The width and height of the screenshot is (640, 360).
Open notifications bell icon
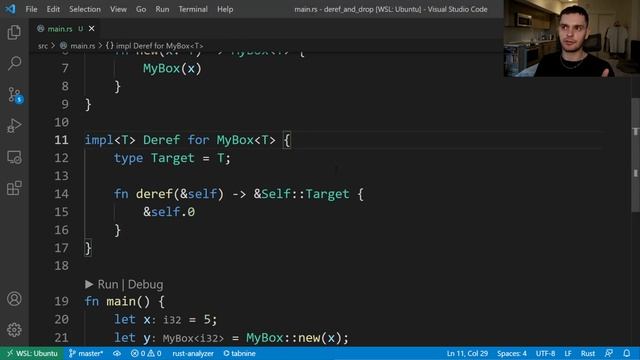[627, 353]
